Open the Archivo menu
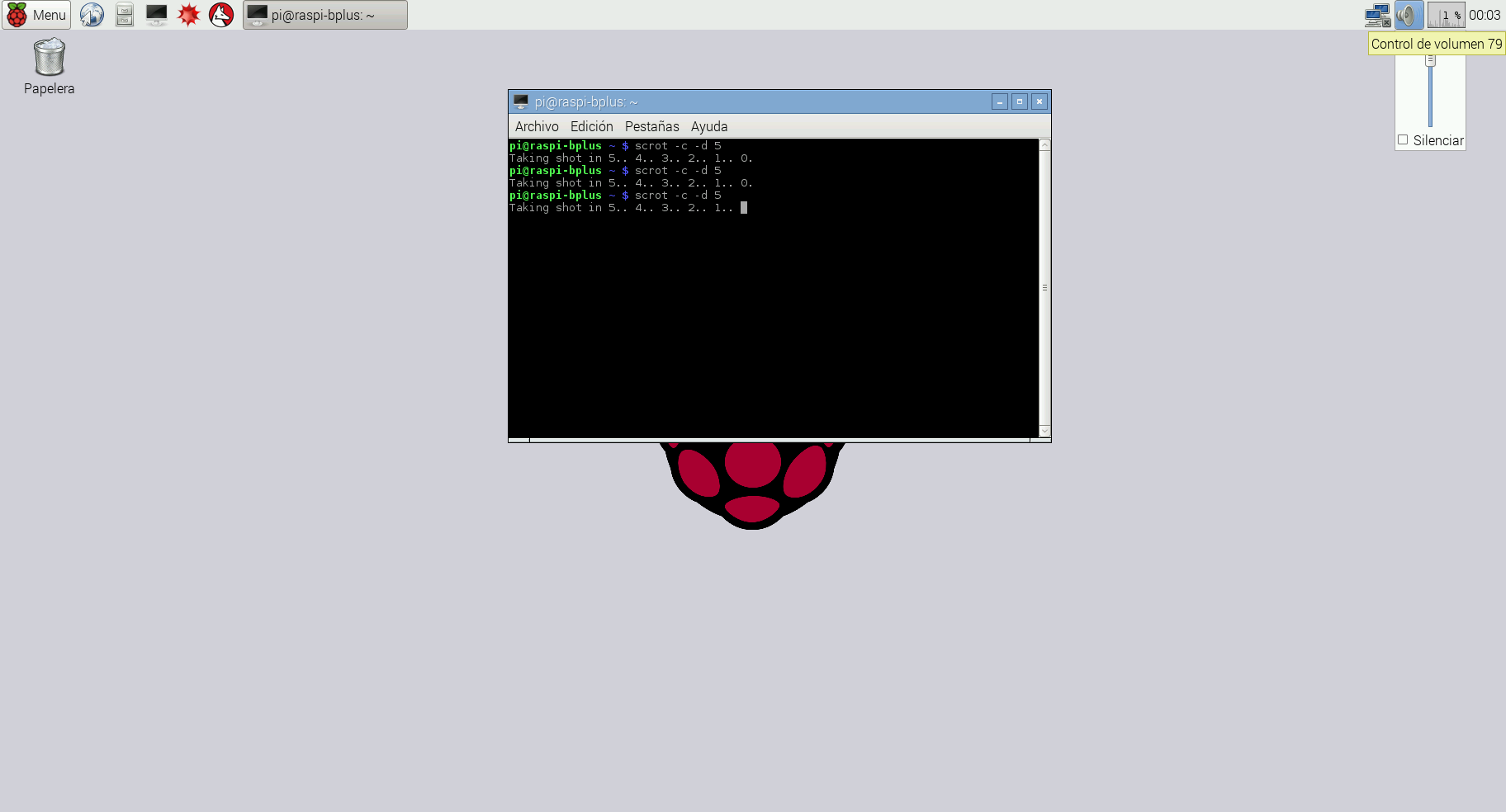 tap(537, 126)
